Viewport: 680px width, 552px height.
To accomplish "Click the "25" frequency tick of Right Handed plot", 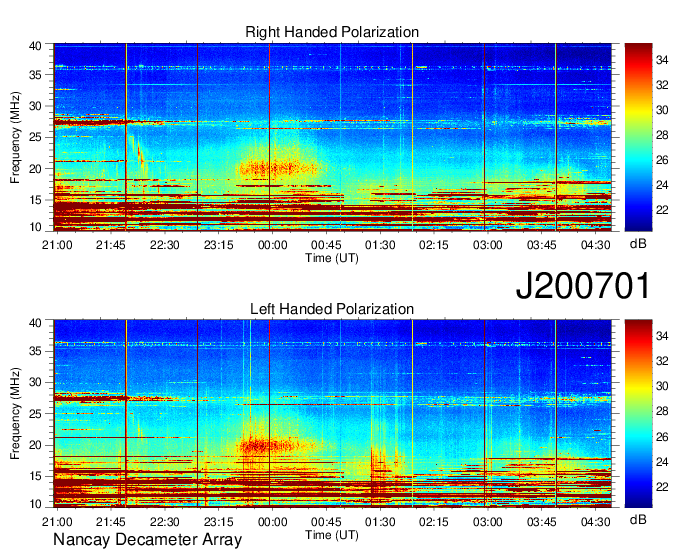I will pos(35,137).
